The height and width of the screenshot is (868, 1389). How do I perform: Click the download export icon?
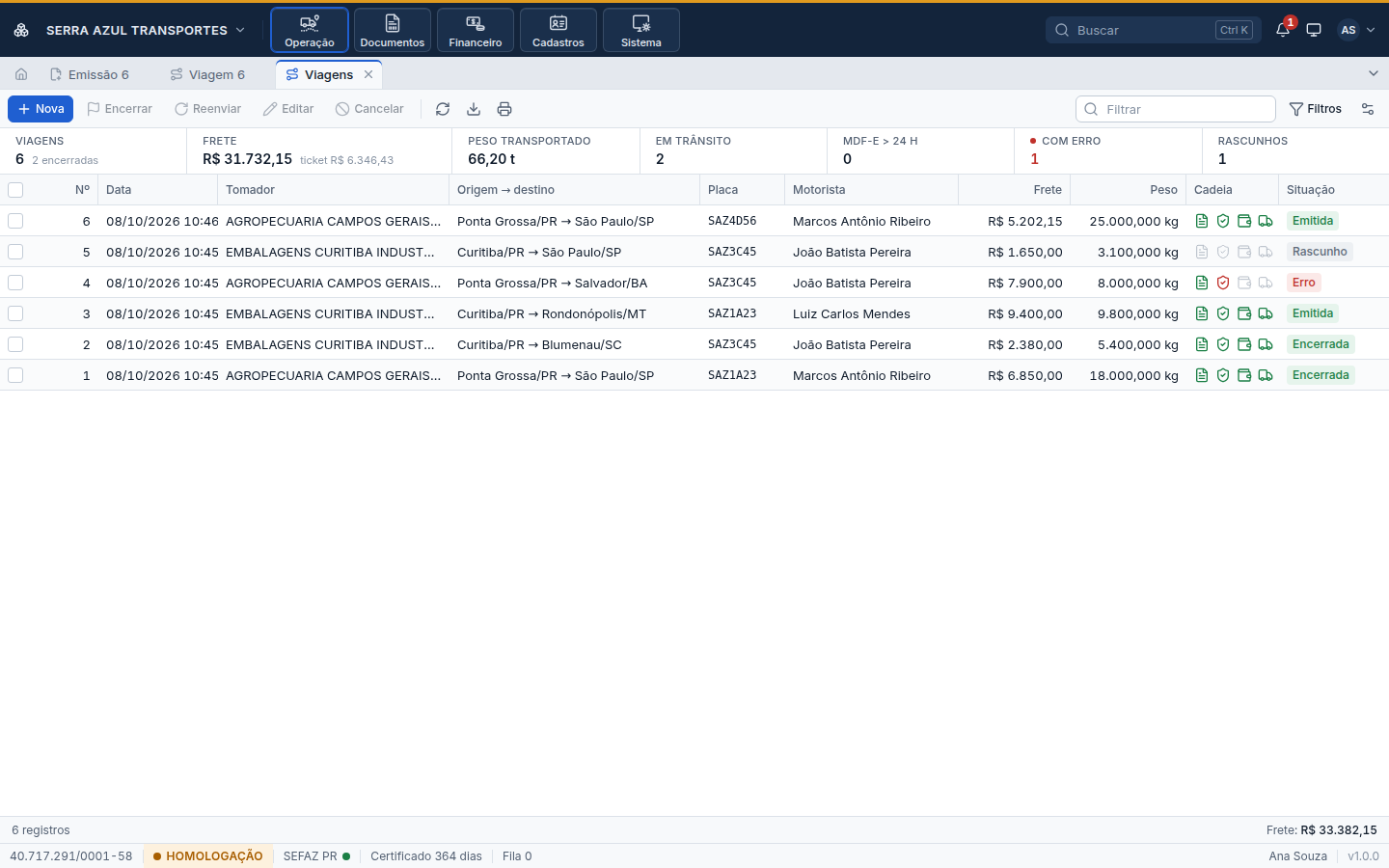(474, 109)
